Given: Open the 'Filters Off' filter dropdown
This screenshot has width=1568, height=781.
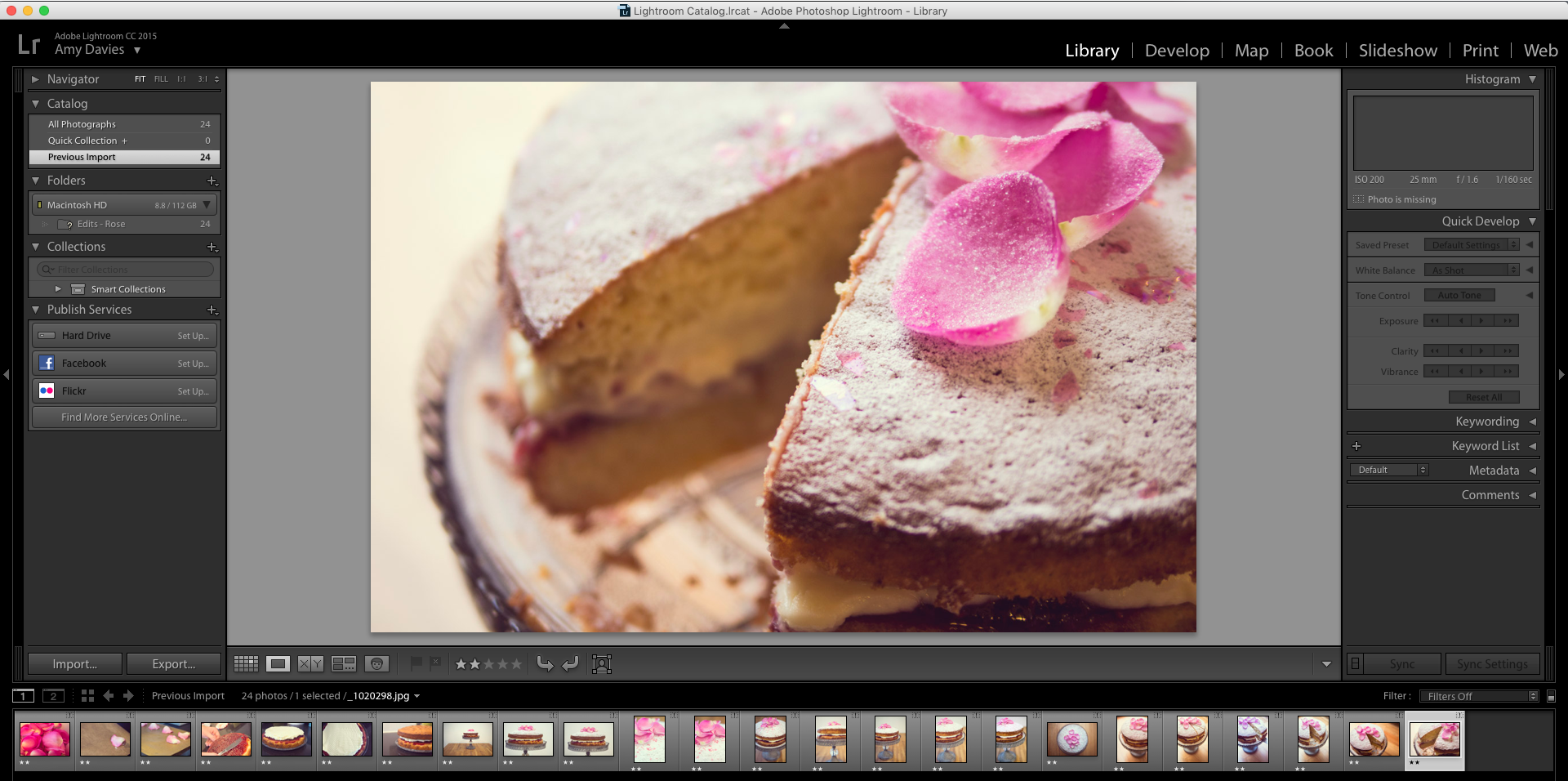Looking at the screenshot, I should pyautogui.click(x=1478, y=696).
